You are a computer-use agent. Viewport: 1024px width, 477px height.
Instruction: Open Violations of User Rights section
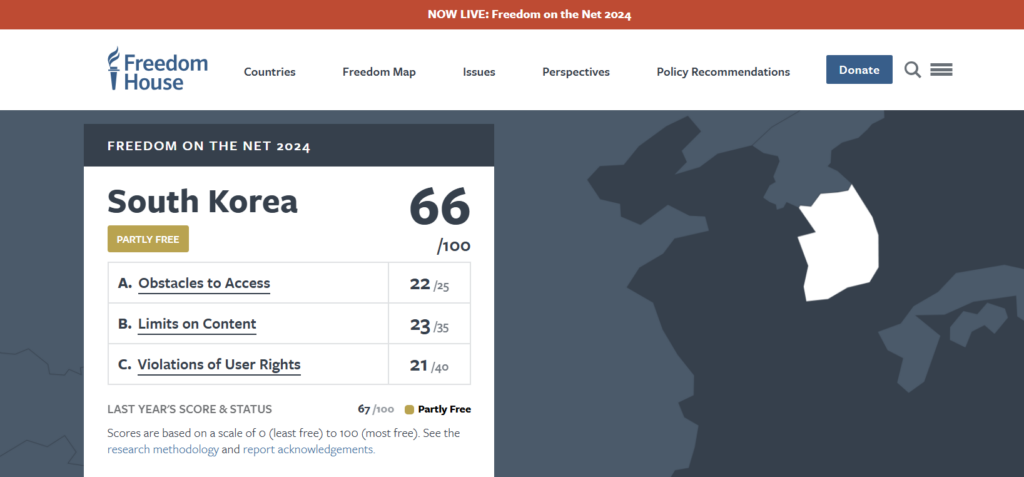pyautogui.click(x=219, y=365)
